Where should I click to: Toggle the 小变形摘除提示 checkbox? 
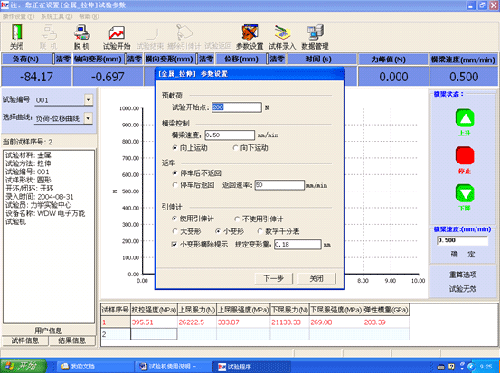click(x=174, y=244)
